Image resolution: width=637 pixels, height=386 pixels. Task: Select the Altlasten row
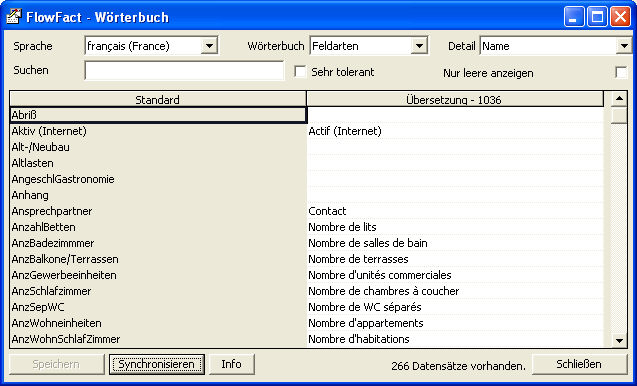pyautogui.click(x=158, y=163)
